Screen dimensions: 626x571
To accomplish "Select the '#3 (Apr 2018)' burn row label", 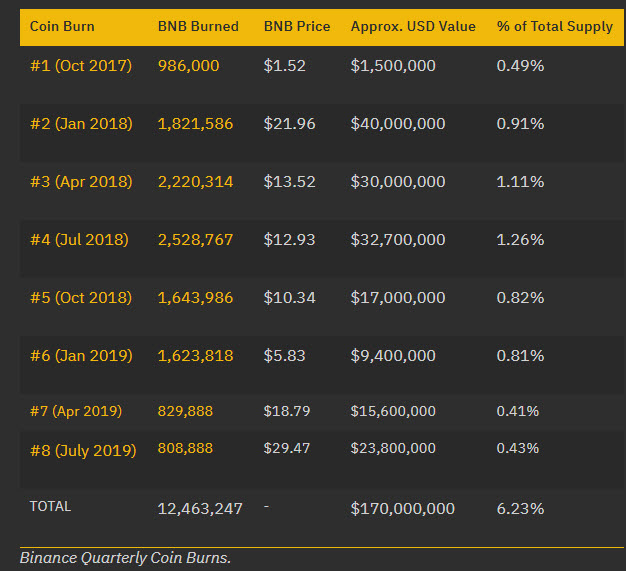I will 81,182.
